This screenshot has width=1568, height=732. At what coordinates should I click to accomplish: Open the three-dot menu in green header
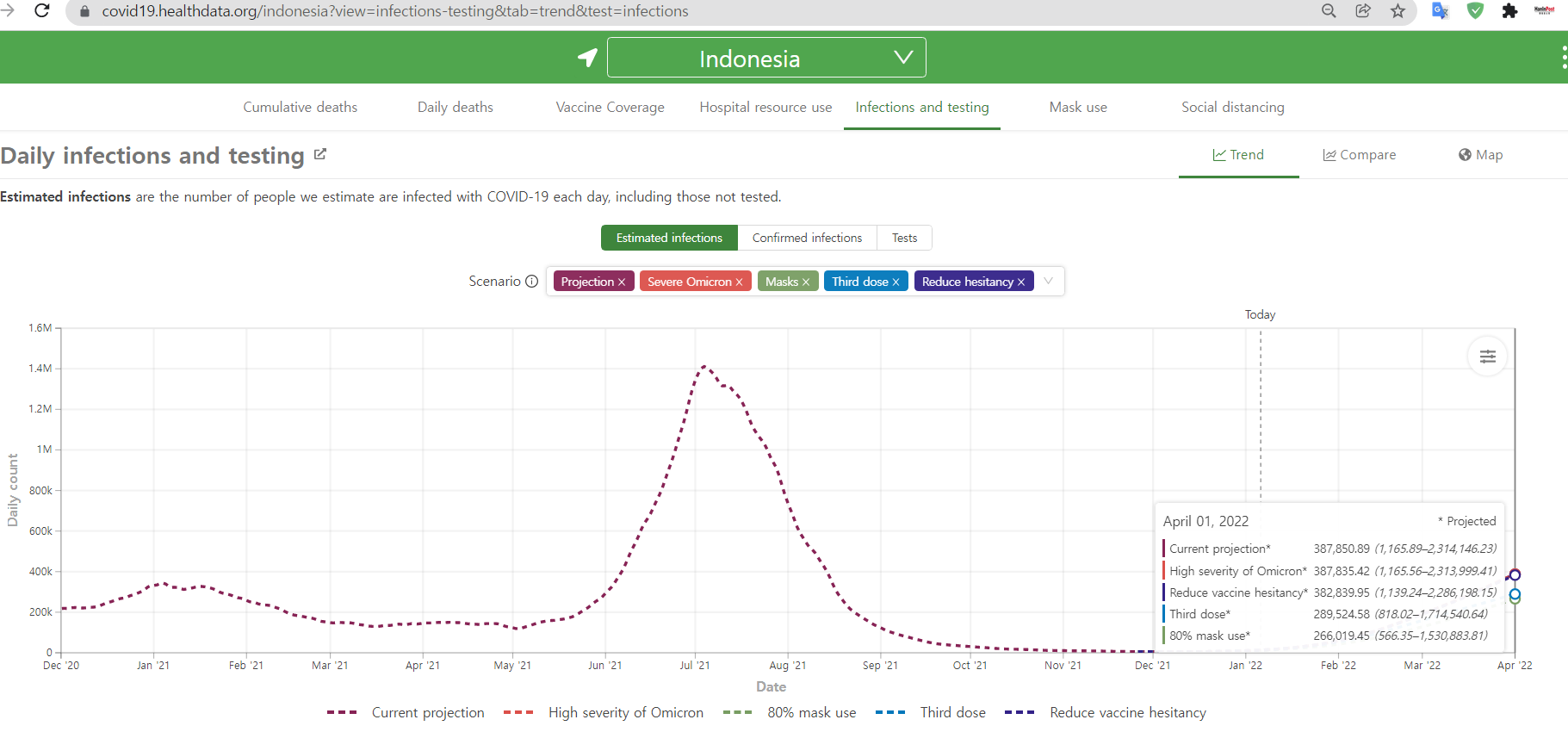click(1564, 58)
